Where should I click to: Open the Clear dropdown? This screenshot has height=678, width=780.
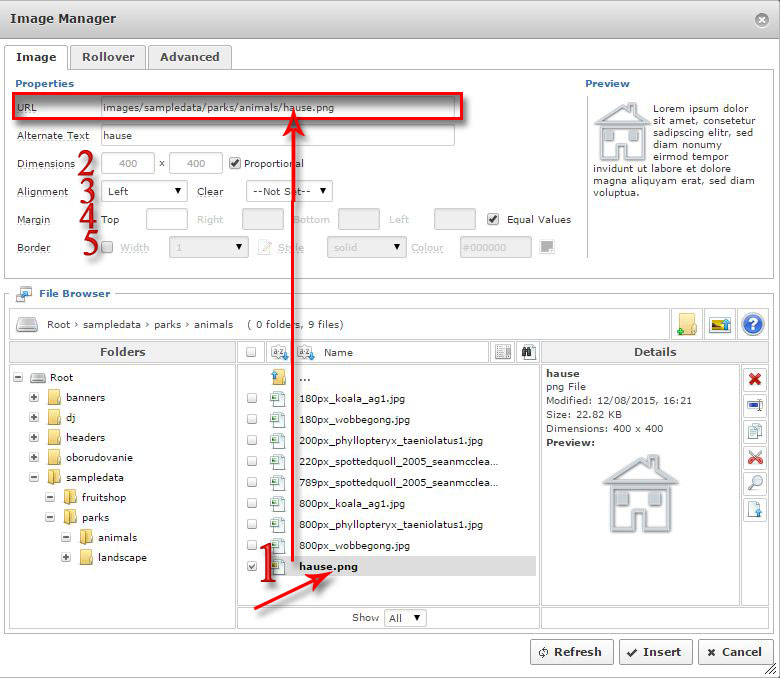(x=289, y=191)
